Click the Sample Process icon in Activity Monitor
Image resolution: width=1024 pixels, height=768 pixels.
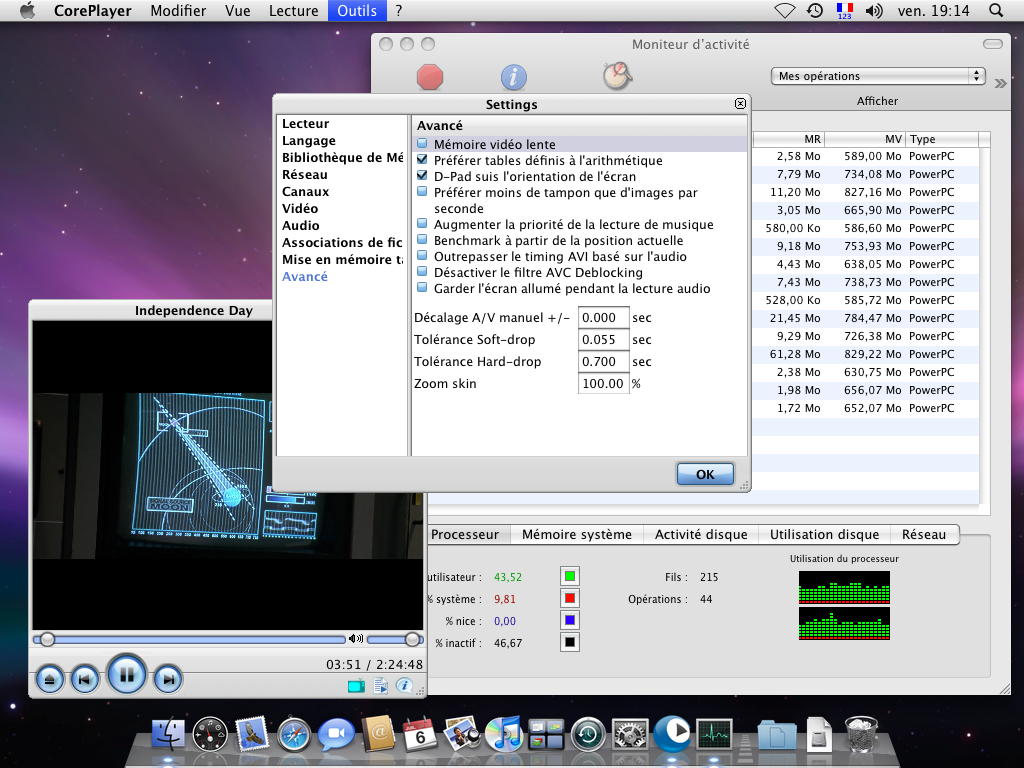click(617, 76)
